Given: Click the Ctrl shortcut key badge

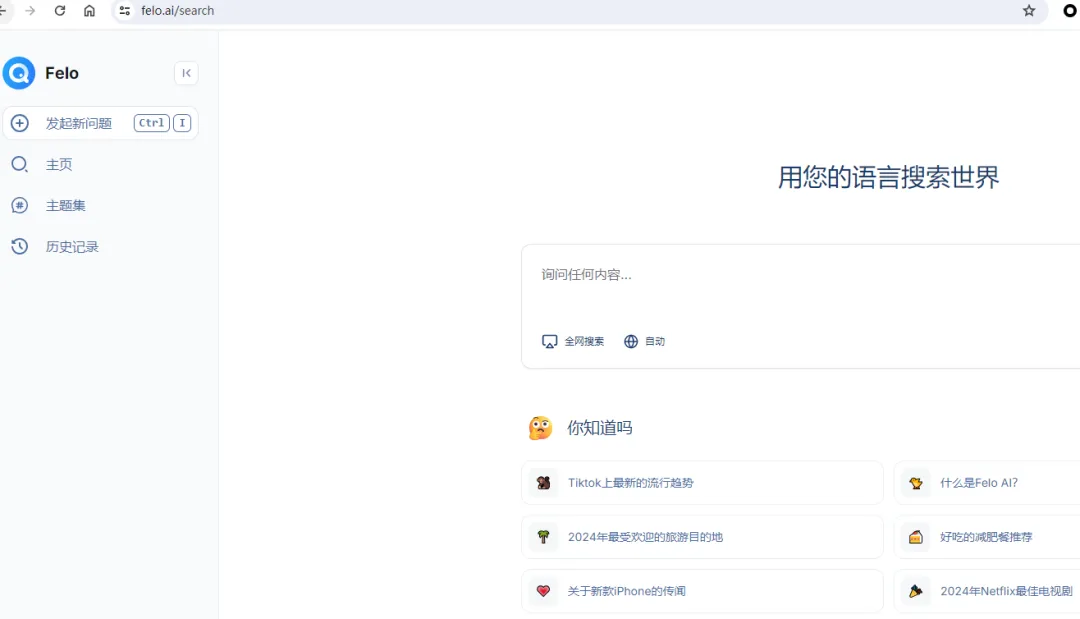Looking at the screenshot, I should click(152, 123).
